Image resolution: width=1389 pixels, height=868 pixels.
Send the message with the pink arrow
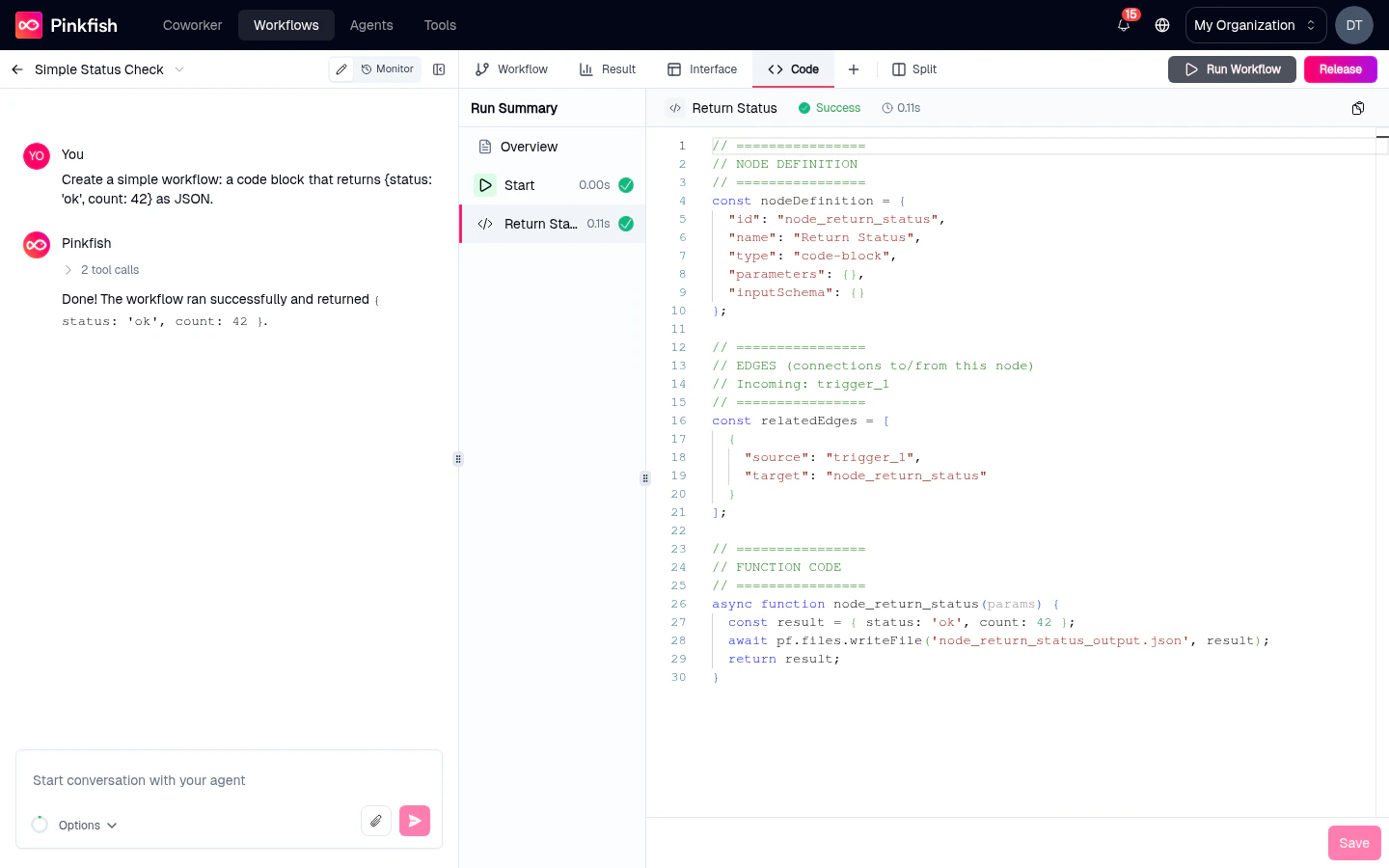point(415,820)
